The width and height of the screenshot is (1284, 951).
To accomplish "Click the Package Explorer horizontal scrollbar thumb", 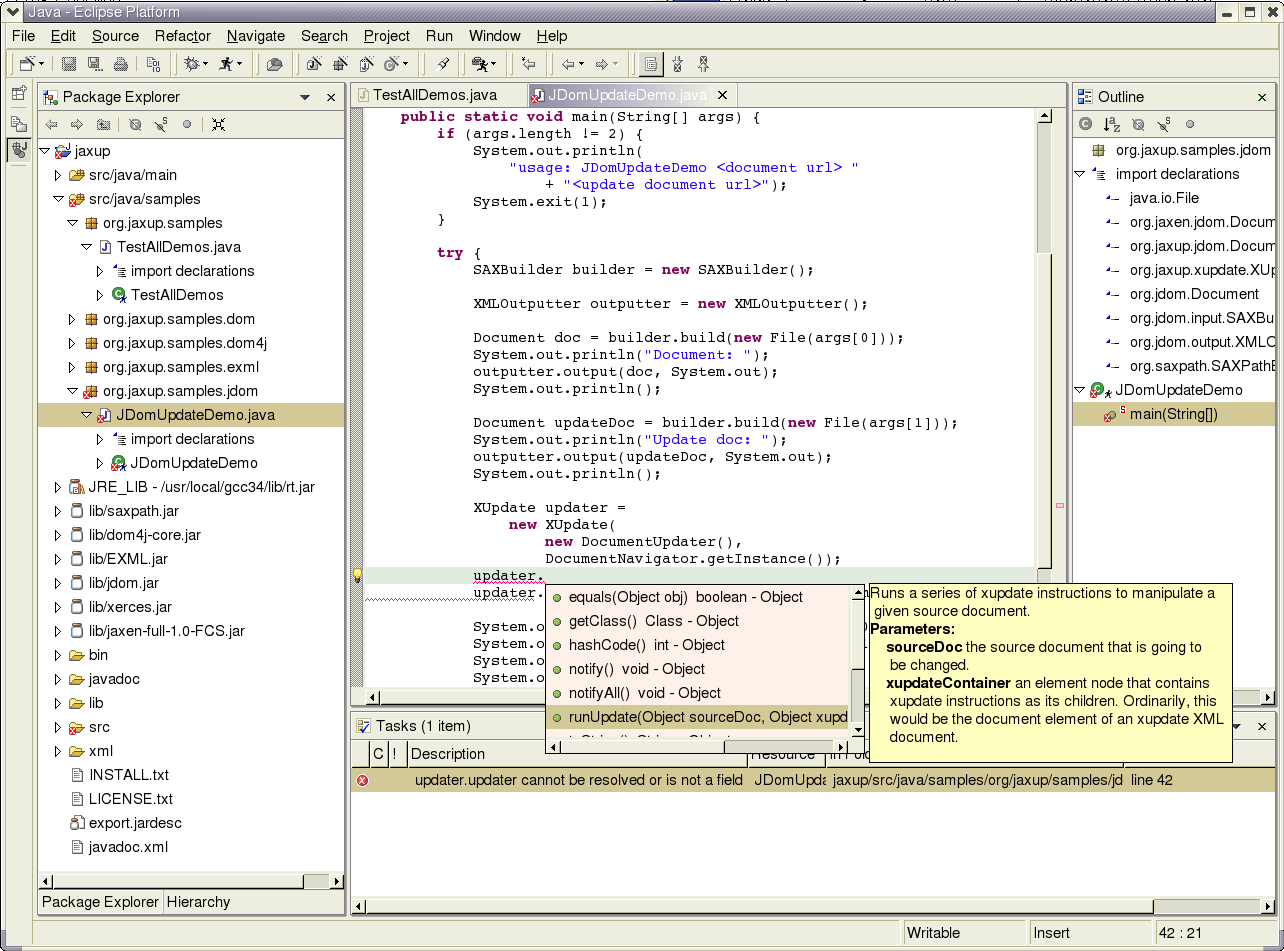I will tap(177, 881).
